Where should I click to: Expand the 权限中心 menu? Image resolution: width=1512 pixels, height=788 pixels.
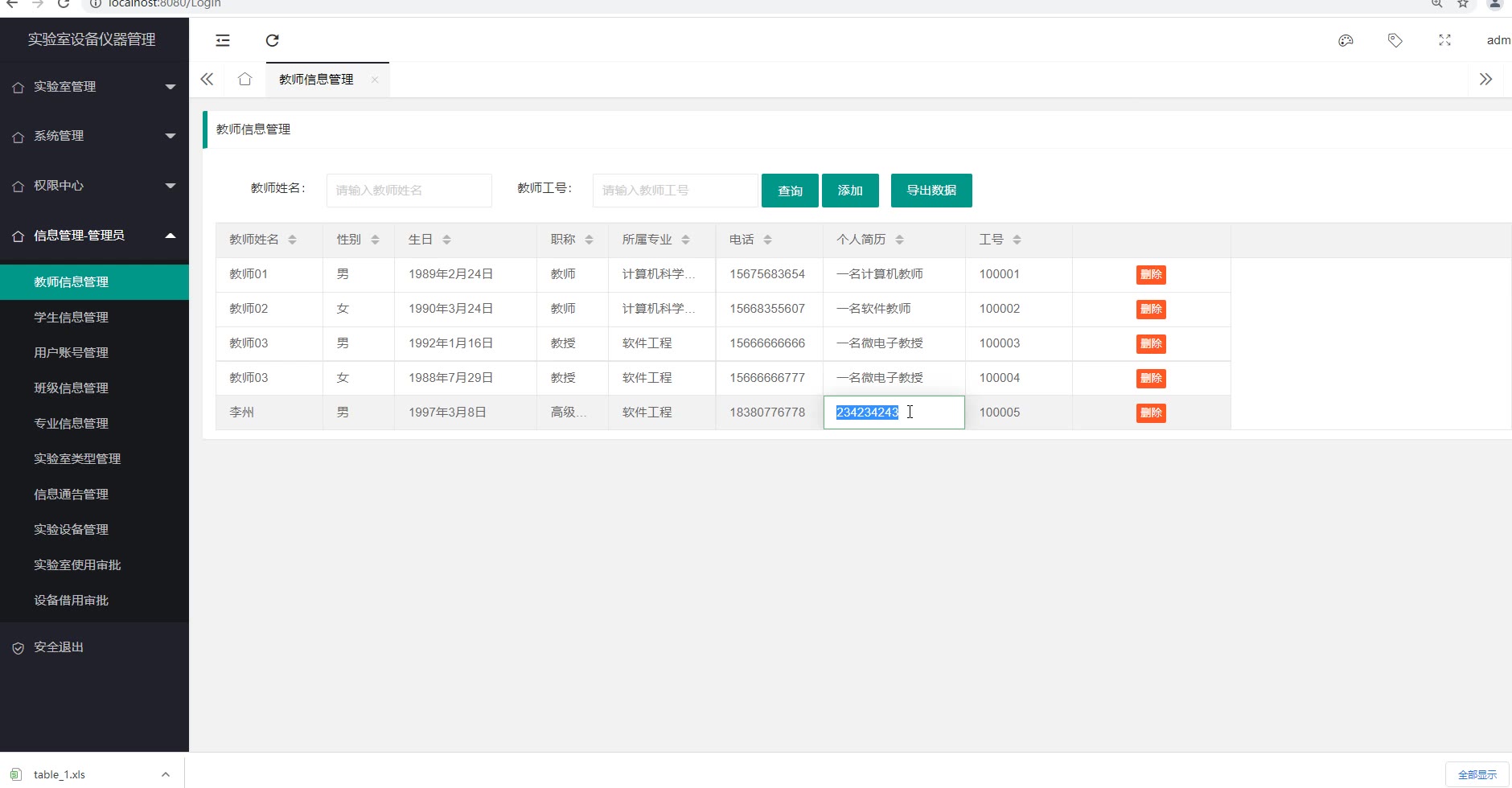94,186
